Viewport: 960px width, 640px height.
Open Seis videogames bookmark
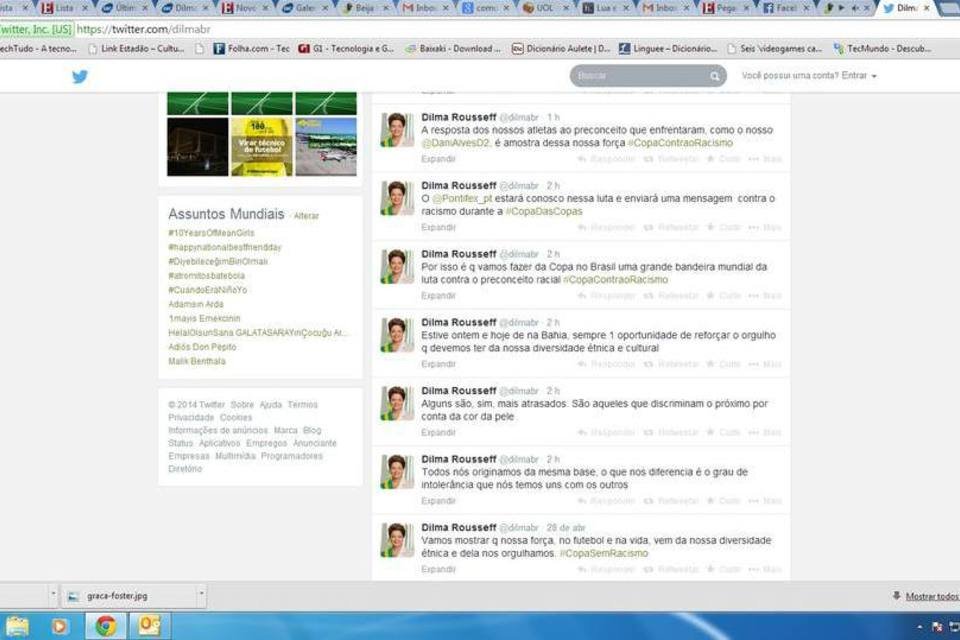pos(774,48)
